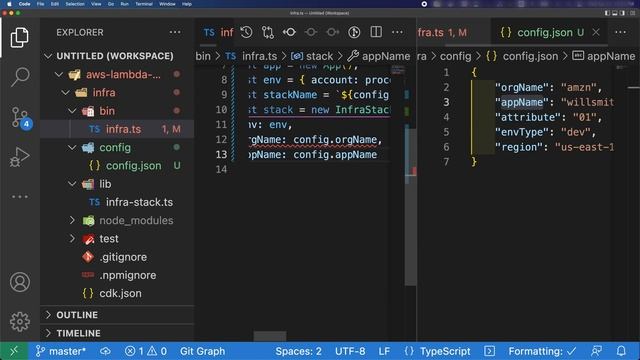Open Run and Debug view

pos(20,157)
